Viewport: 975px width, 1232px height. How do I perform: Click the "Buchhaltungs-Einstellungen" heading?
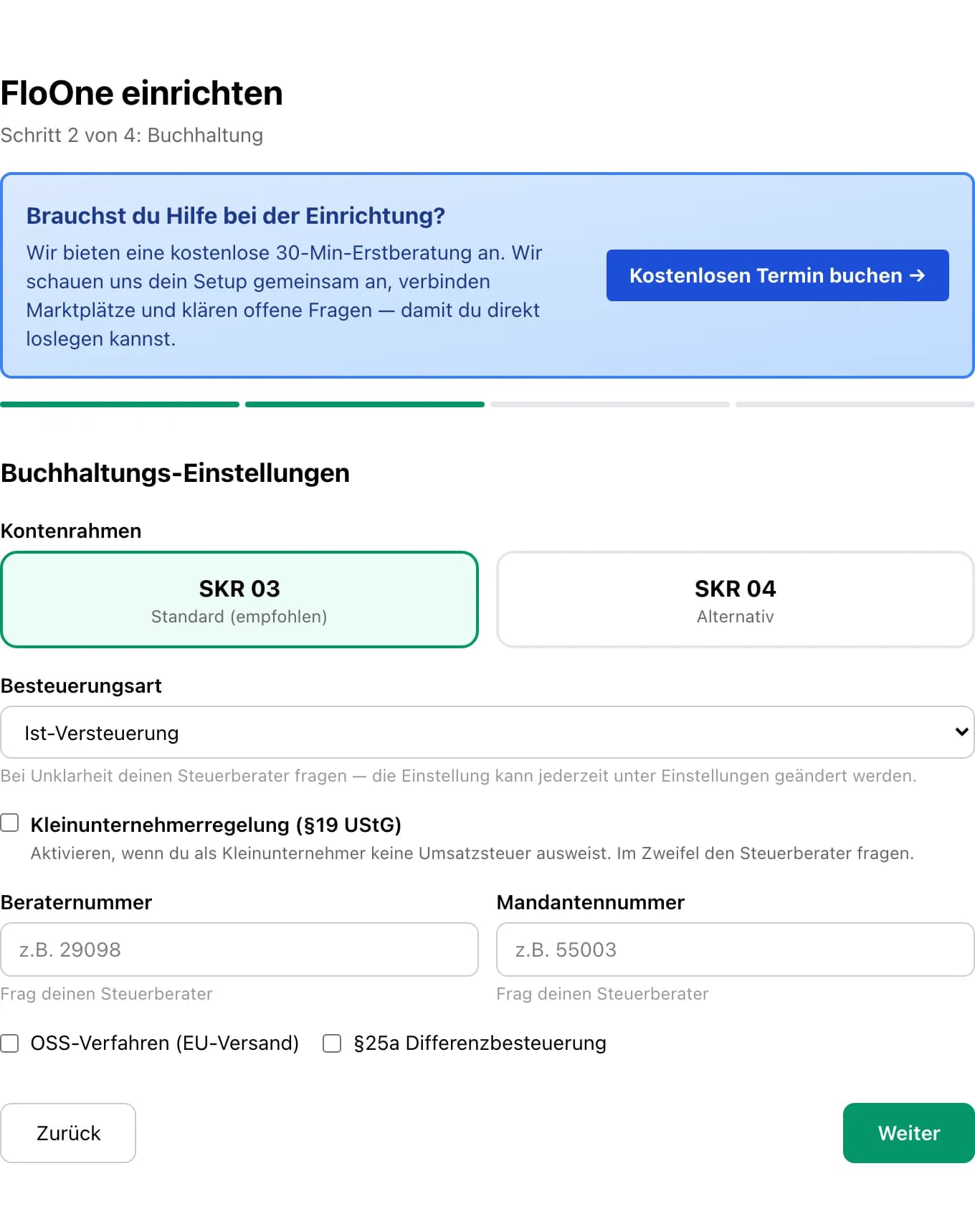175,473
